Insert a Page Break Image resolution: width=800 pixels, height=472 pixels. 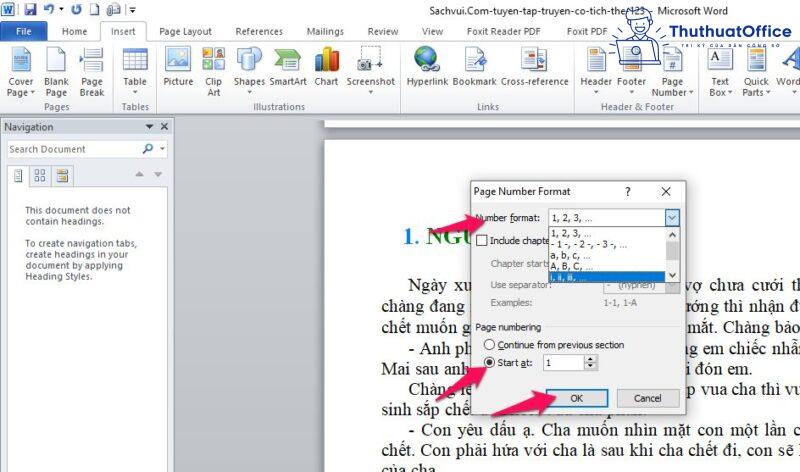pyautogui.click(x=92, y=71)
